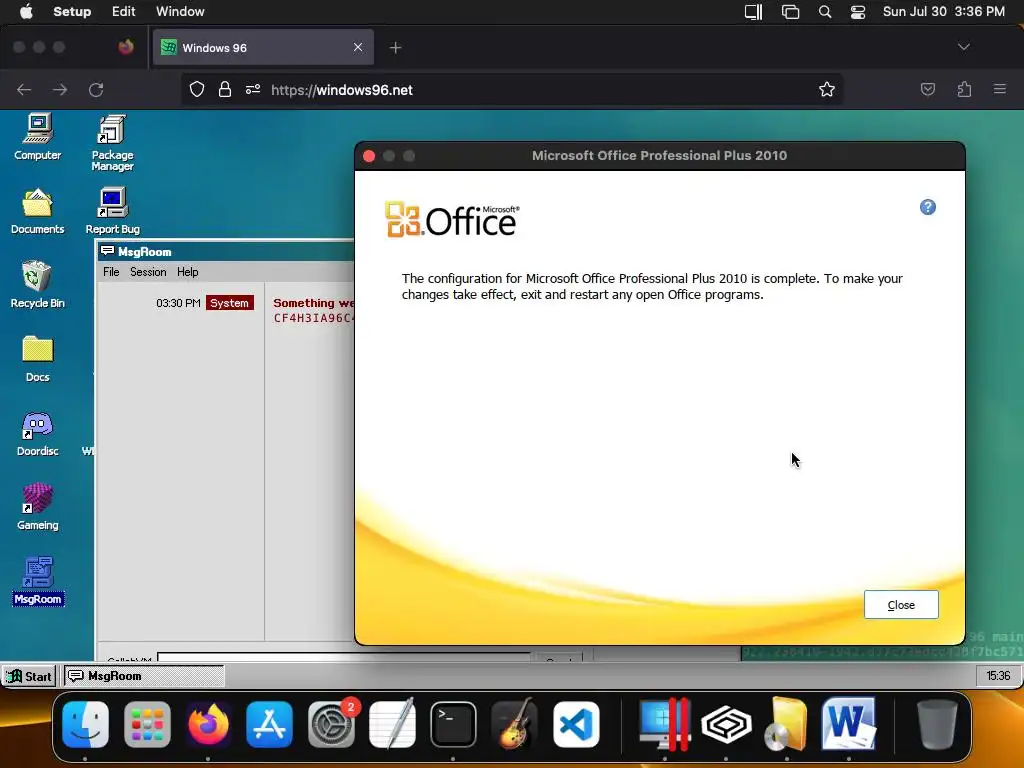Open the Edit menu in the menu bar
Image resolution: width=1024 pixels, height=768 pixels.
point(123,12)
